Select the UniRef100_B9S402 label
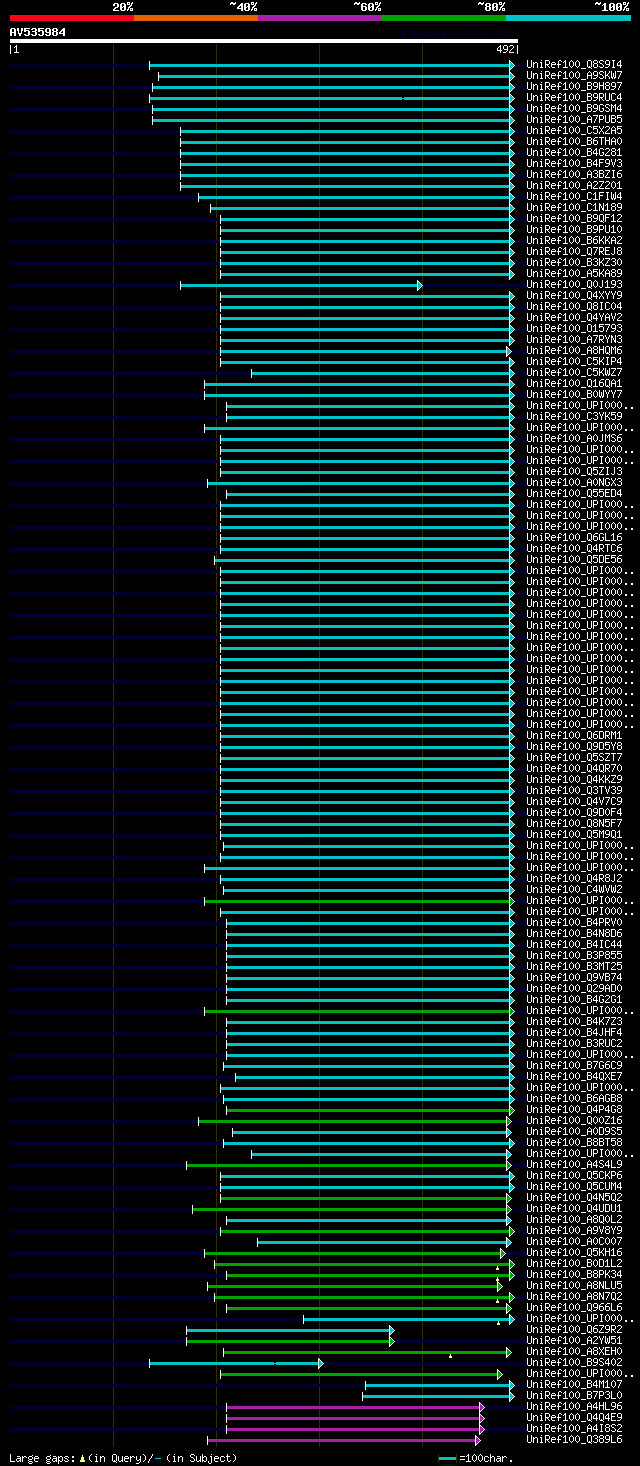 point(574,1362)
